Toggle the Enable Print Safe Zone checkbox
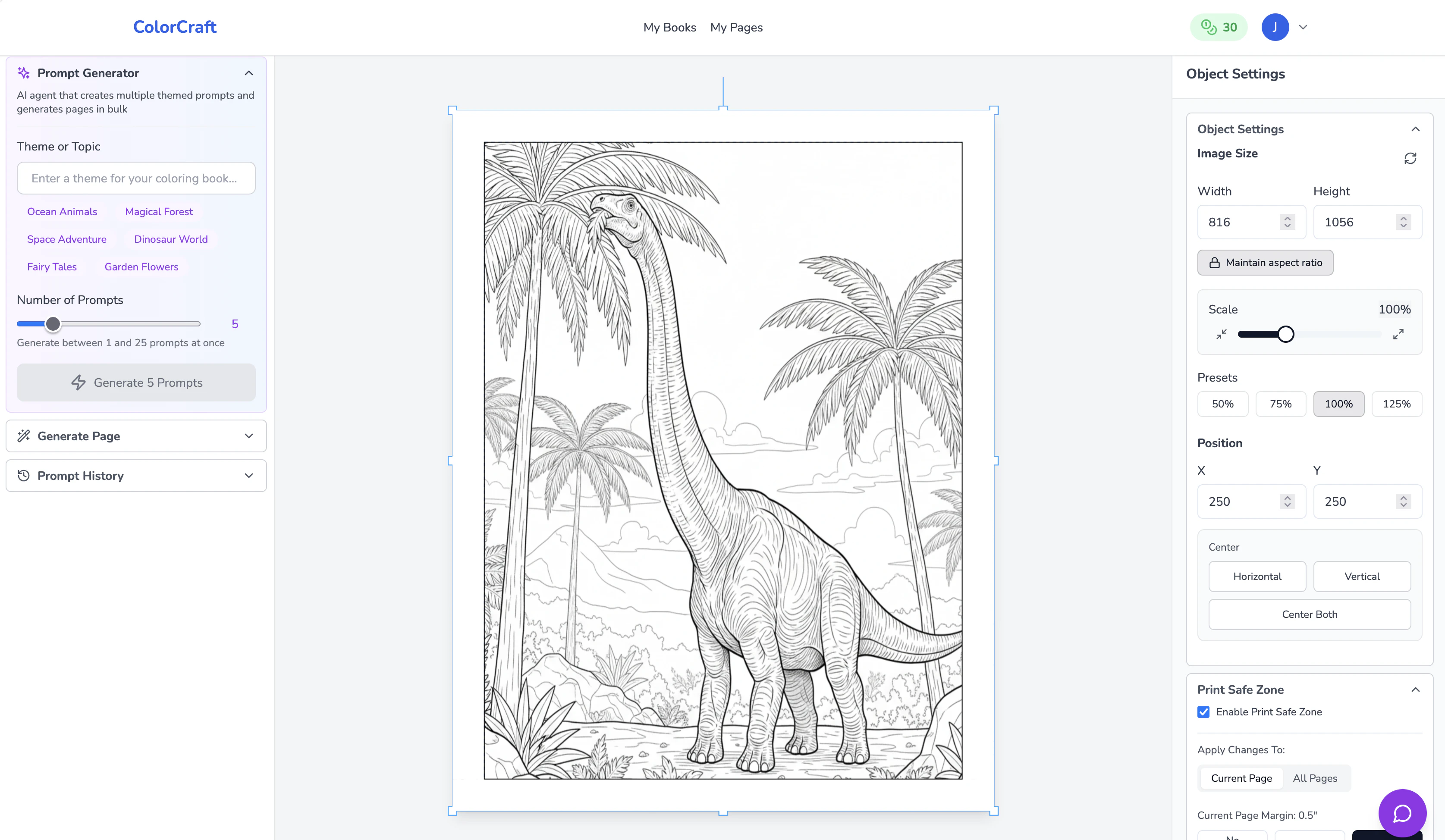This screenshot has height=840, width=1445. [x=1203, y=711]
